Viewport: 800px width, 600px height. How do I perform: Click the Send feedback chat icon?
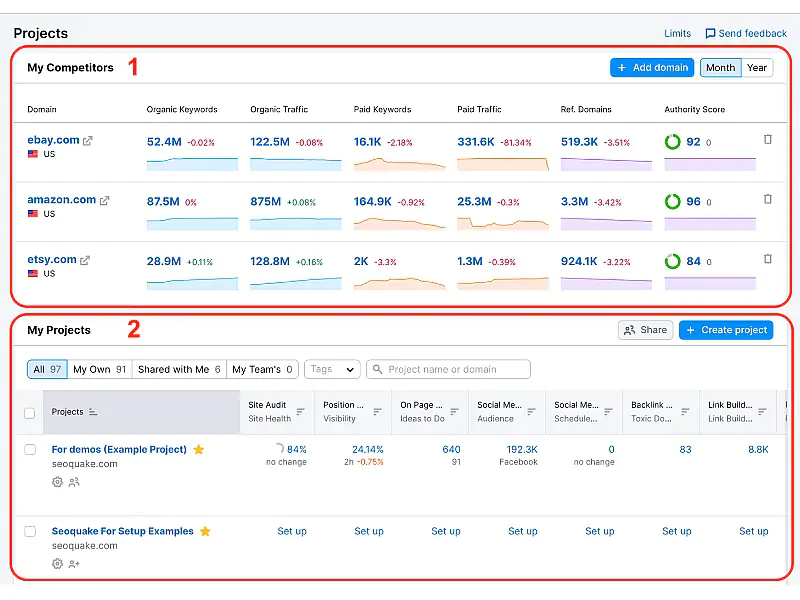(710, 33)
